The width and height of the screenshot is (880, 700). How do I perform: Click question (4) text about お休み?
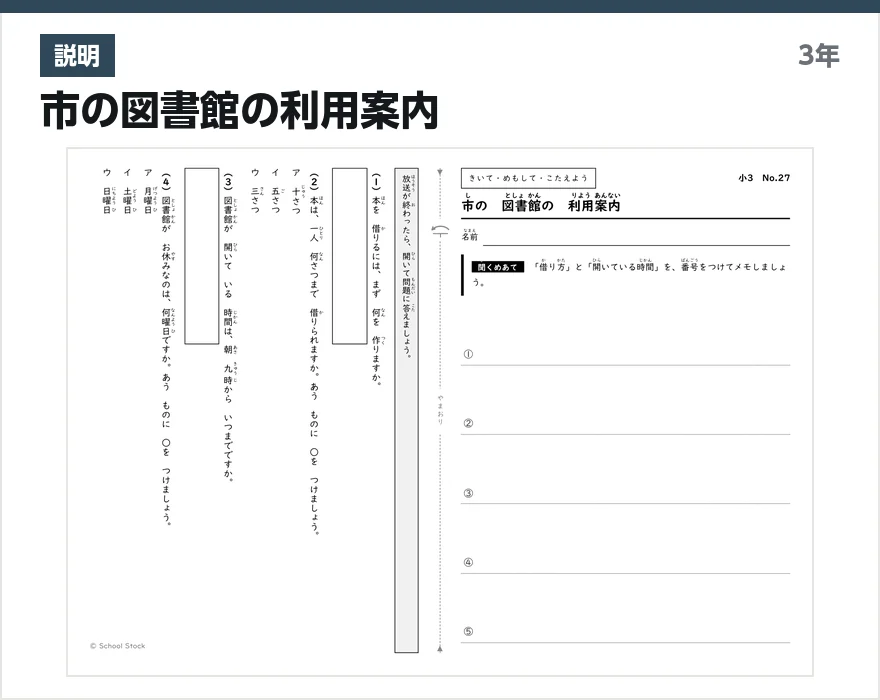click(x=167, y=350)
